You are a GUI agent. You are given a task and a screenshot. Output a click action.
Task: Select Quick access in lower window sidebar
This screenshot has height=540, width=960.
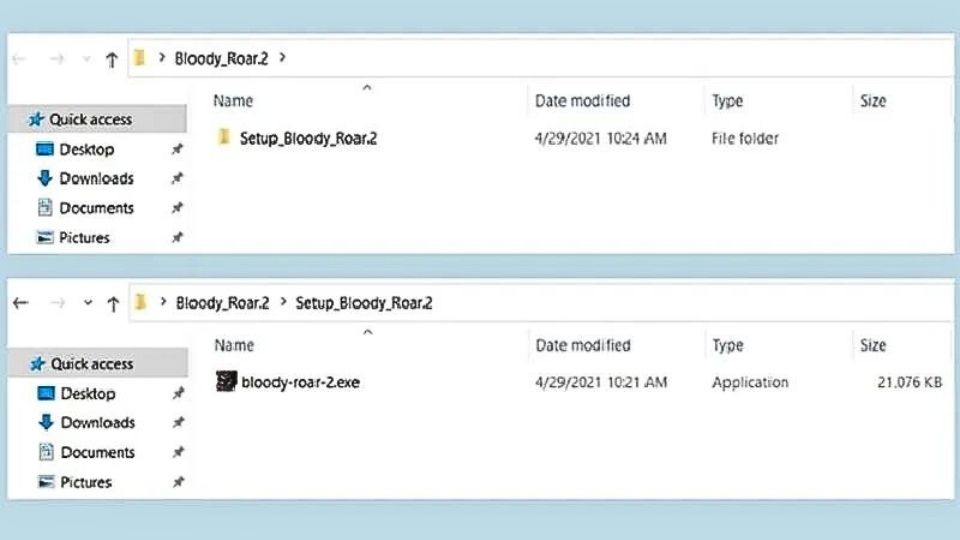[x=99, y=364]
